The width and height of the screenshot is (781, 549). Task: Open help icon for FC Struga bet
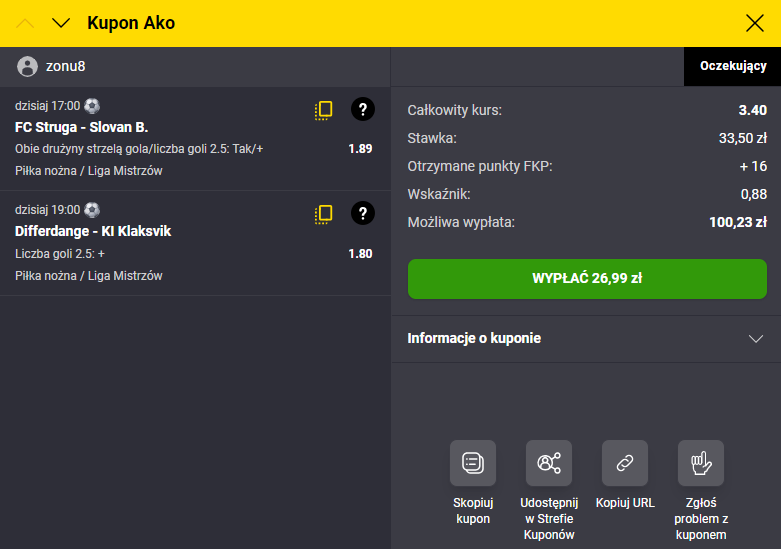[363, 109]
